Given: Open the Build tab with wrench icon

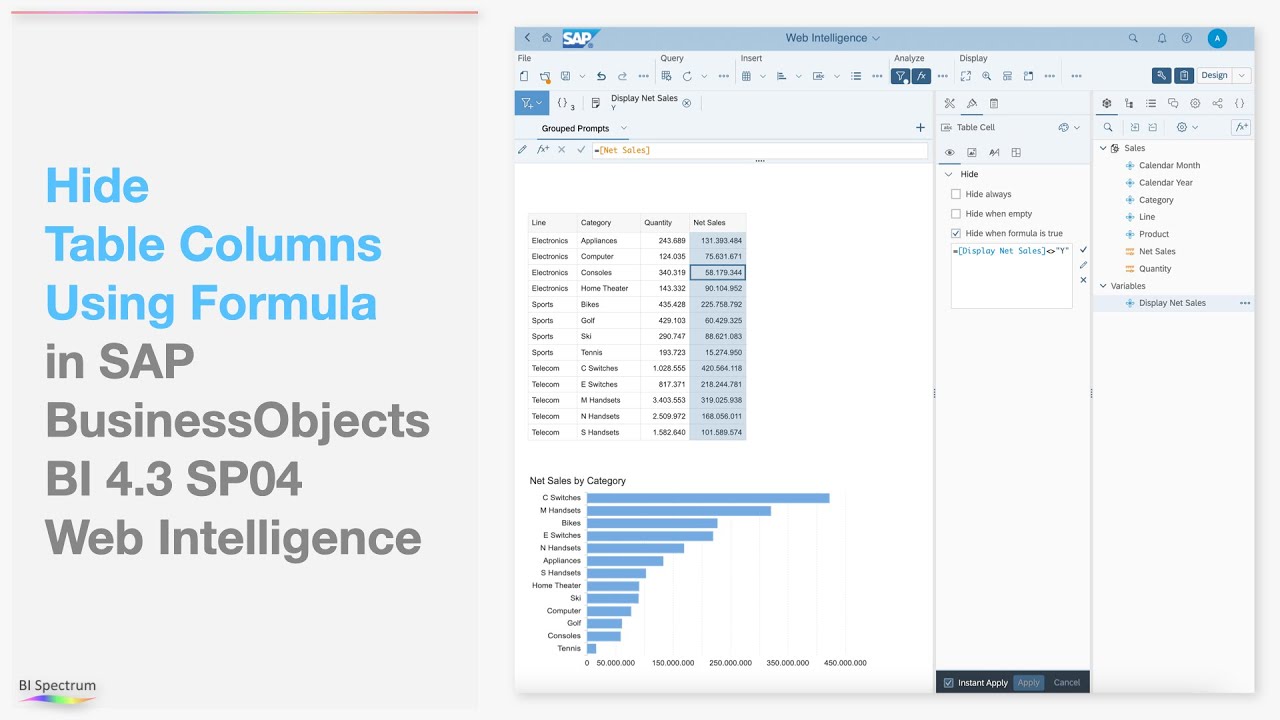Looking at the screenshot, I should click(x=950, y=103).
